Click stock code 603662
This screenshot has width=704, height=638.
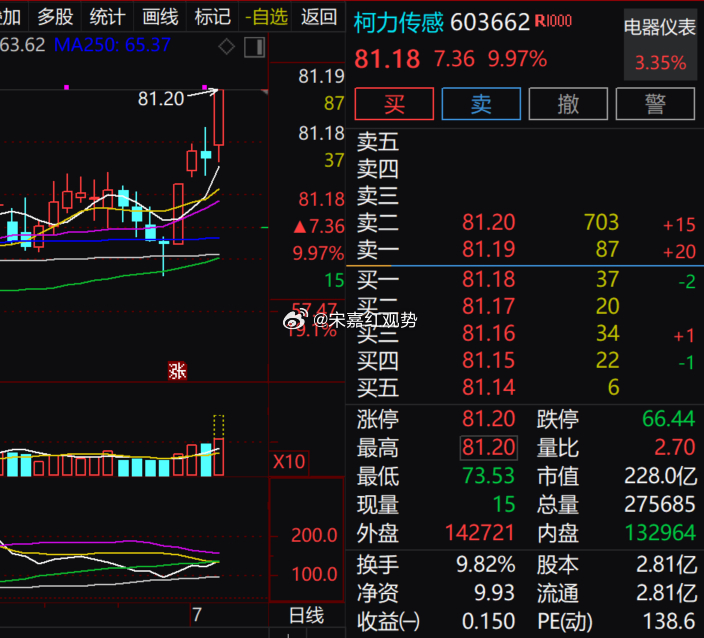[490, 22]
